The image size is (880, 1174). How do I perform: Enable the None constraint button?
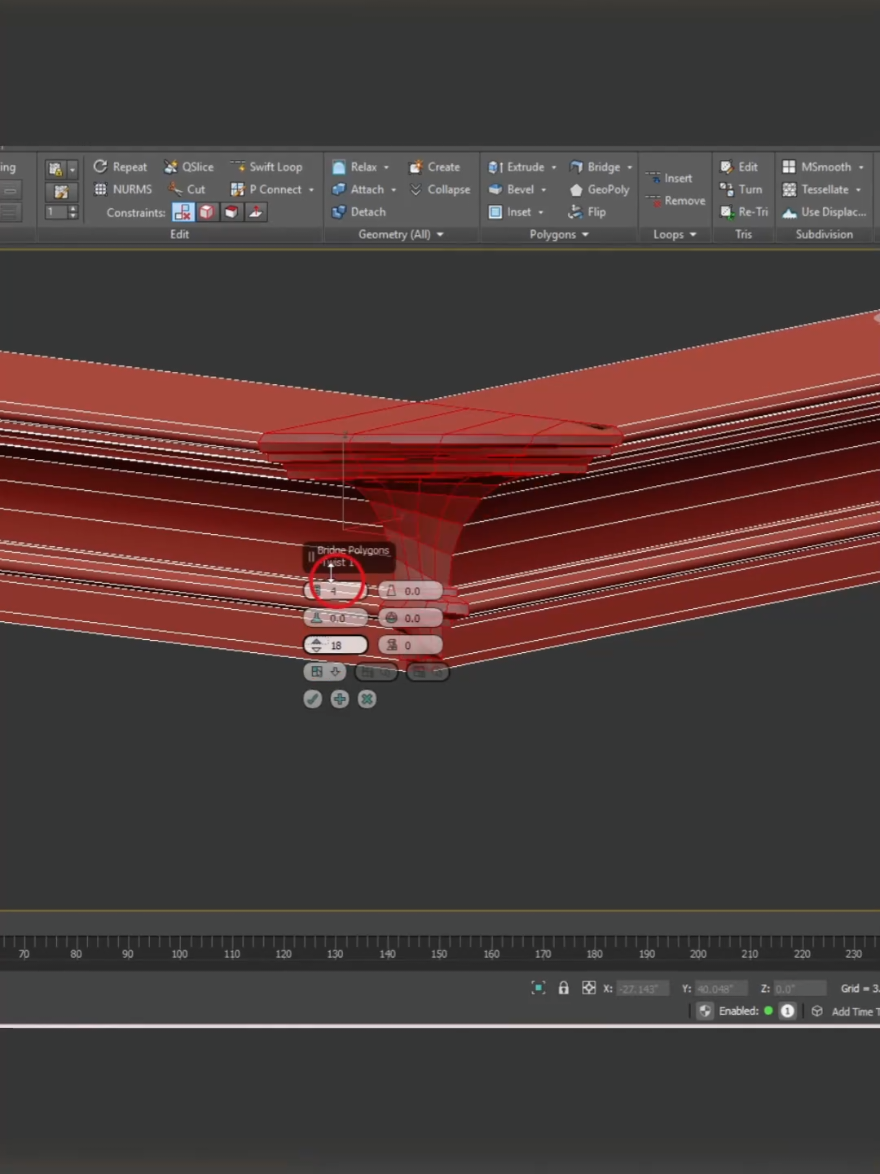pos(183,213)
